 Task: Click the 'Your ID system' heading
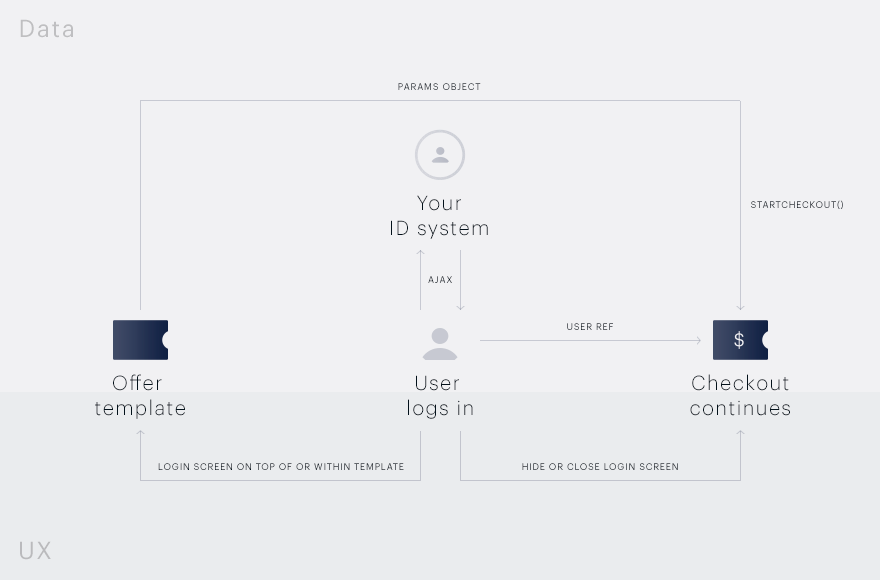439,216
